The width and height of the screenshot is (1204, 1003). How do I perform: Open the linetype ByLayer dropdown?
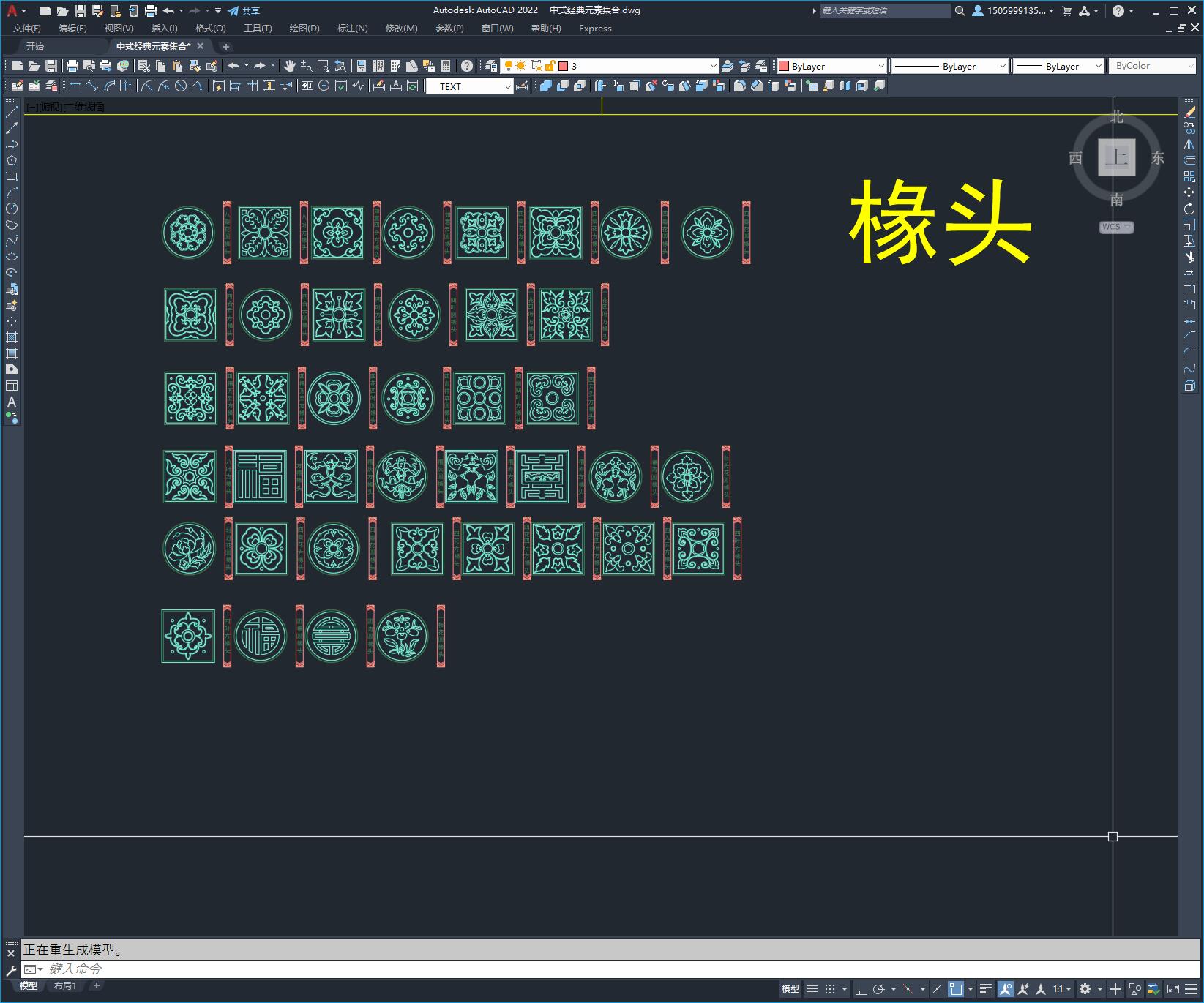tap(950, 66)
